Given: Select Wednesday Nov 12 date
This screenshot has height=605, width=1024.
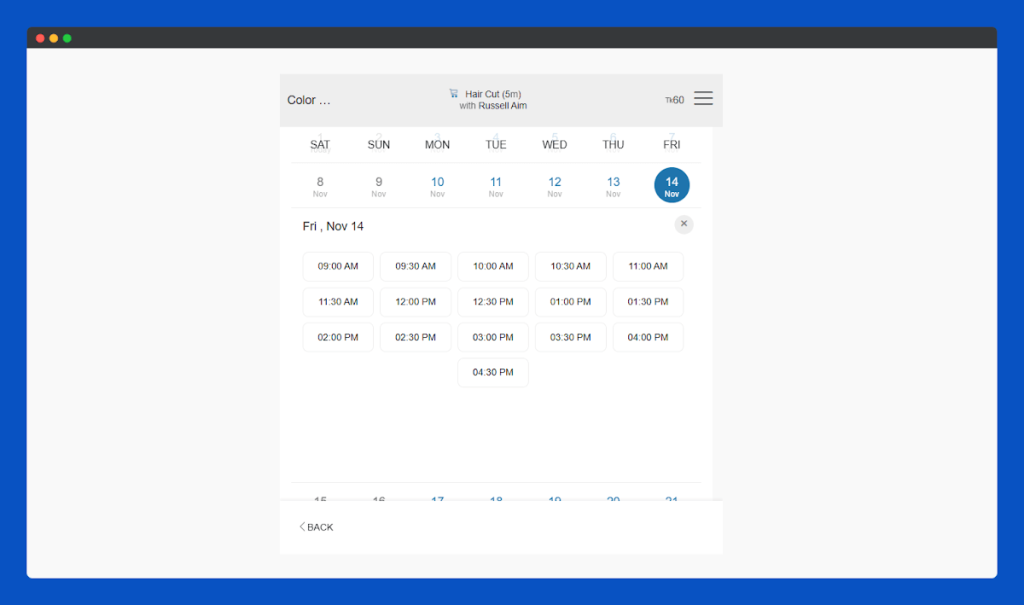Looking at the screenshot, I should pyautogui.click(x=554, y=185).
